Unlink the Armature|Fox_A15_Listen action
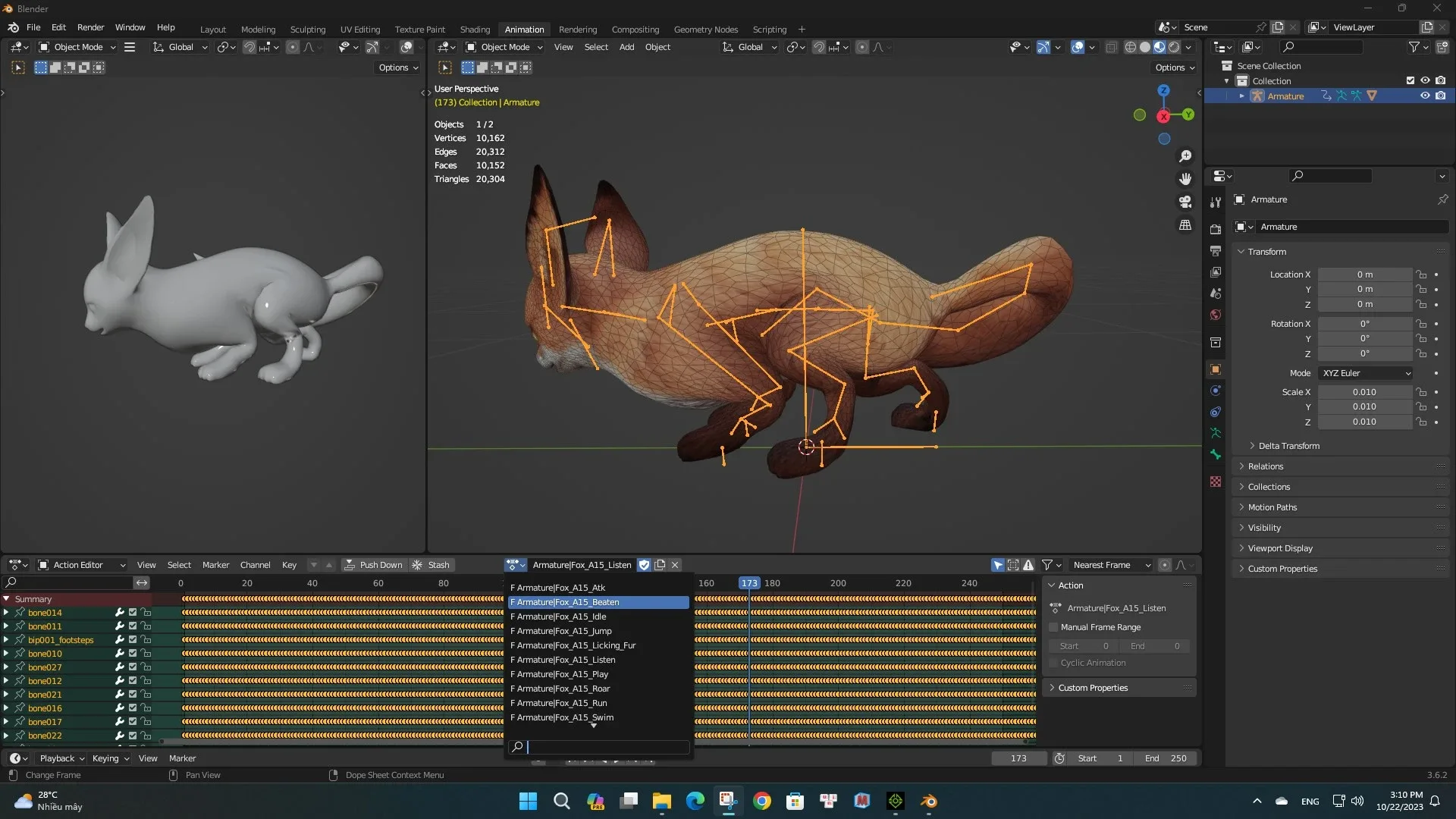The image size is (1456, 819). 674,564
